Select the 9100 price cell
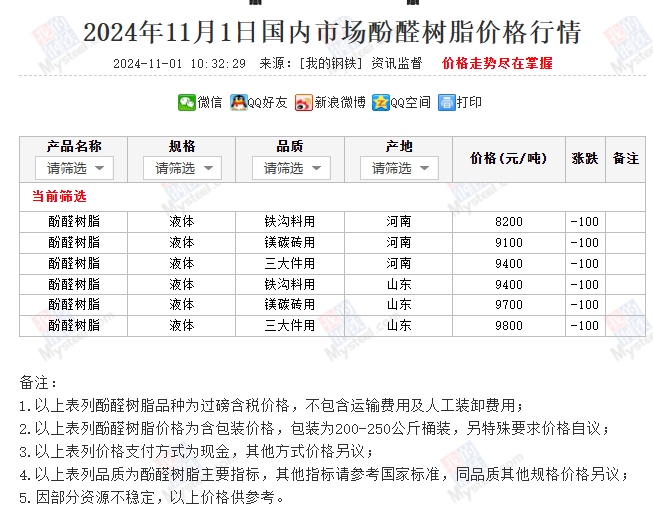Screen dimensions: 653x519 click(x=508, y=242)
